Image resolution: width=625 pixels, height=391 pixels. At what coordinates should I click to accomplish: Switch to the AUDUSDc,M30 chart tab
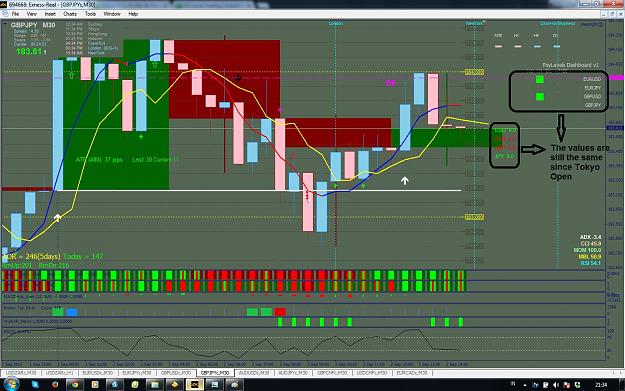click(254, 373)
